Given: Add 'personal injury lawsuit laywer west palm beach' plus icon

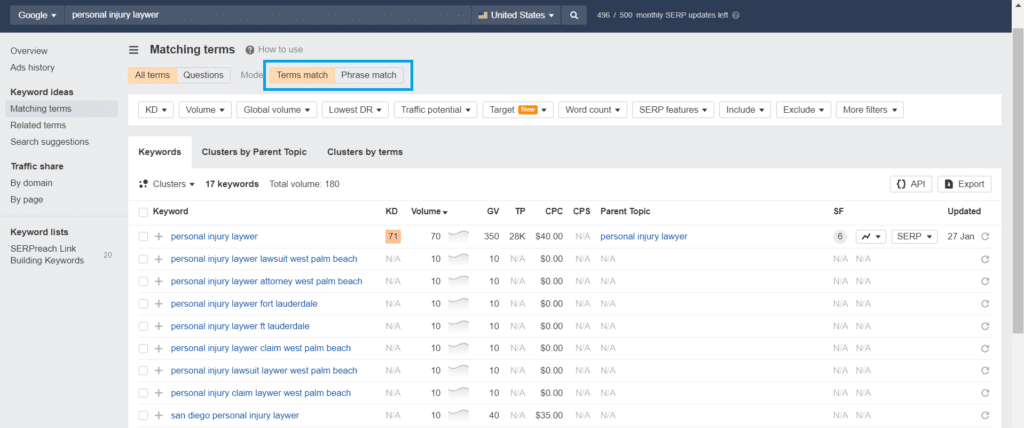Looking at the screenshot, I should click(159, 370).
